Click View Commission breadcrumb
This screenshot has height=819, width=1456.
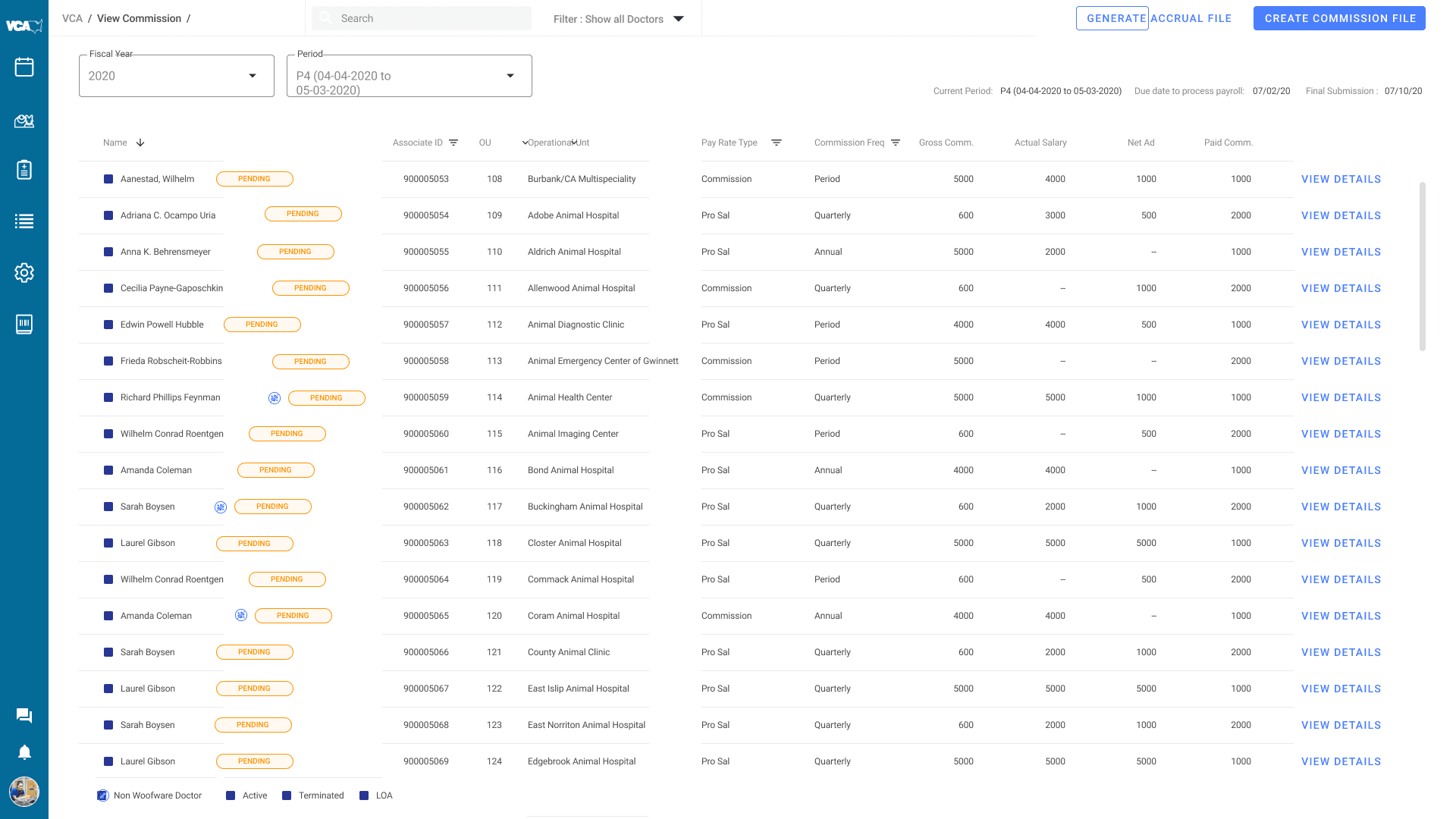coord(139,18)
